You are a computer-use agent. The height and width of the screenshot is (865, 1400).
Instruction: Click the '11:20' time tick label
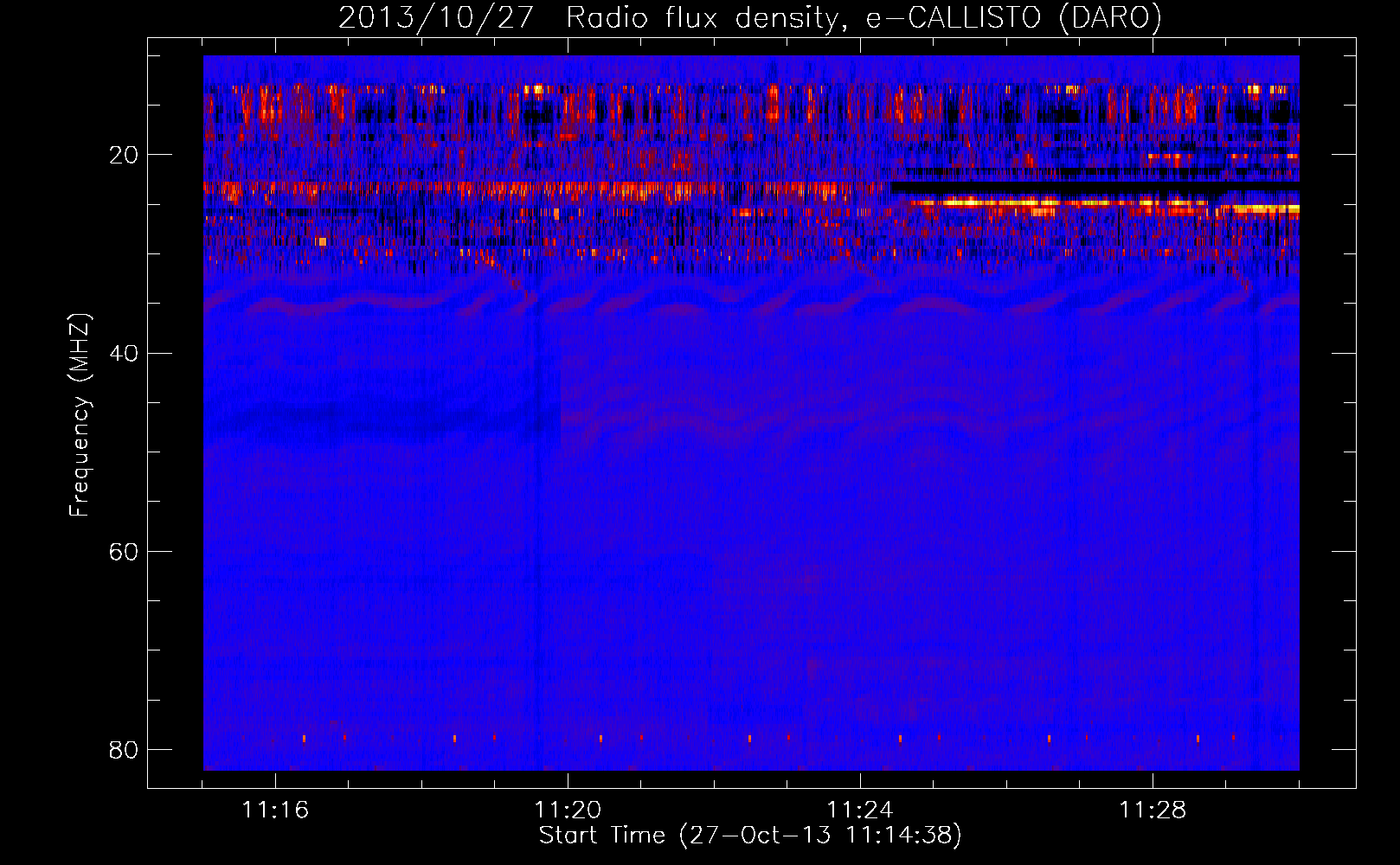pos(568,811)
